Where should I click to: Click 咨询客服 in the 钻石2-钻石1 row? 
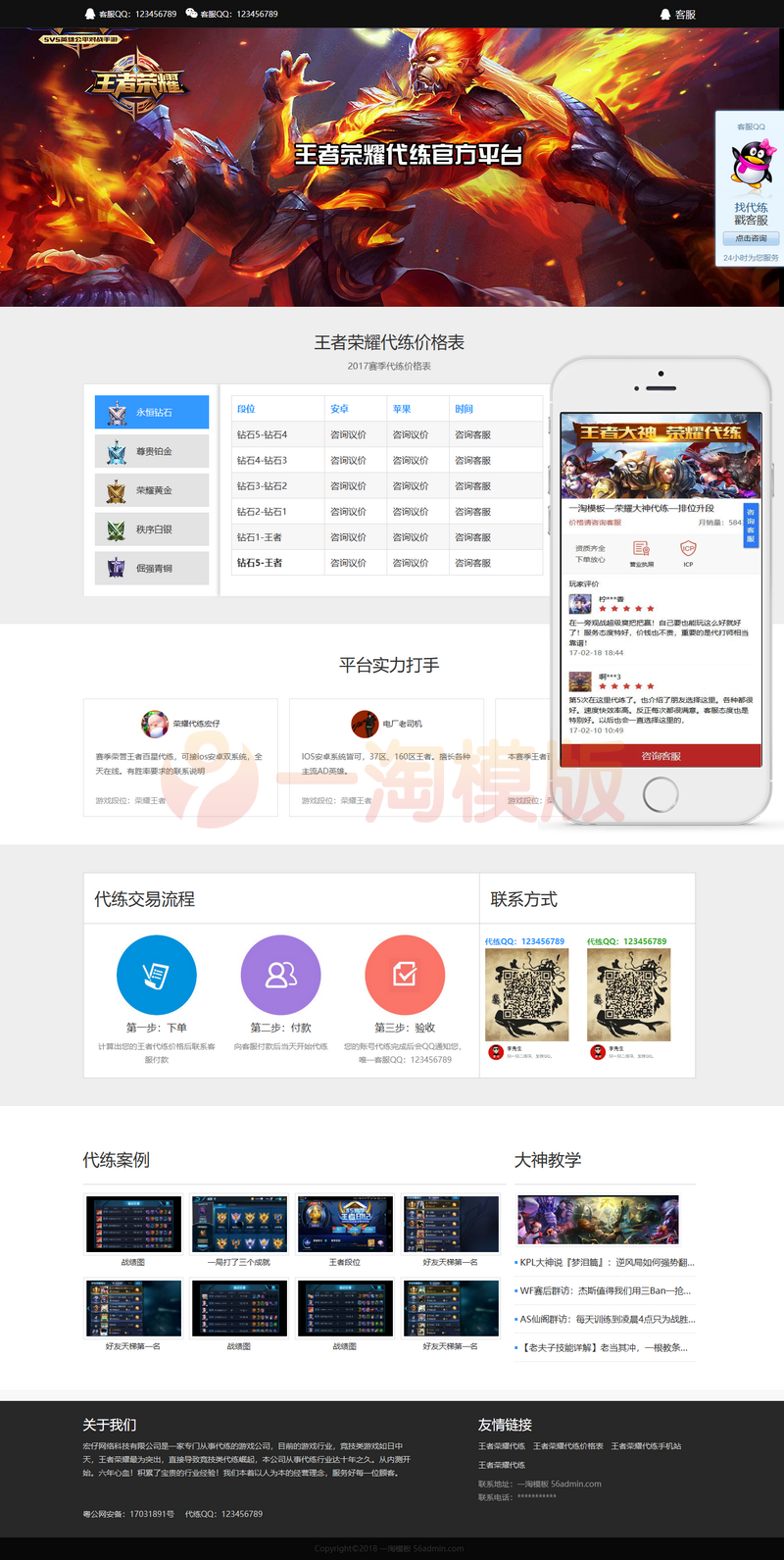click(x=472, y=512)
